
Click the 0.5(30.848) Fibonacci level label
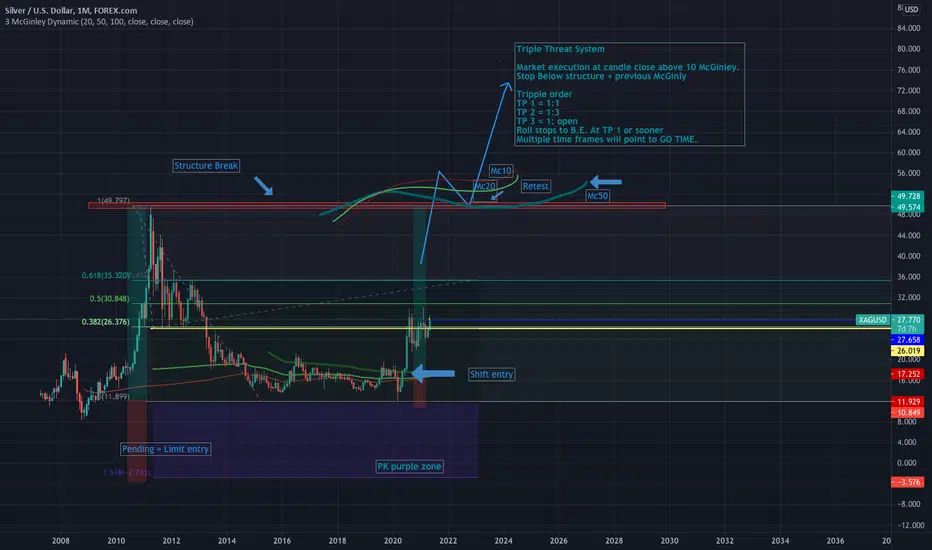(x=109, y=298)
